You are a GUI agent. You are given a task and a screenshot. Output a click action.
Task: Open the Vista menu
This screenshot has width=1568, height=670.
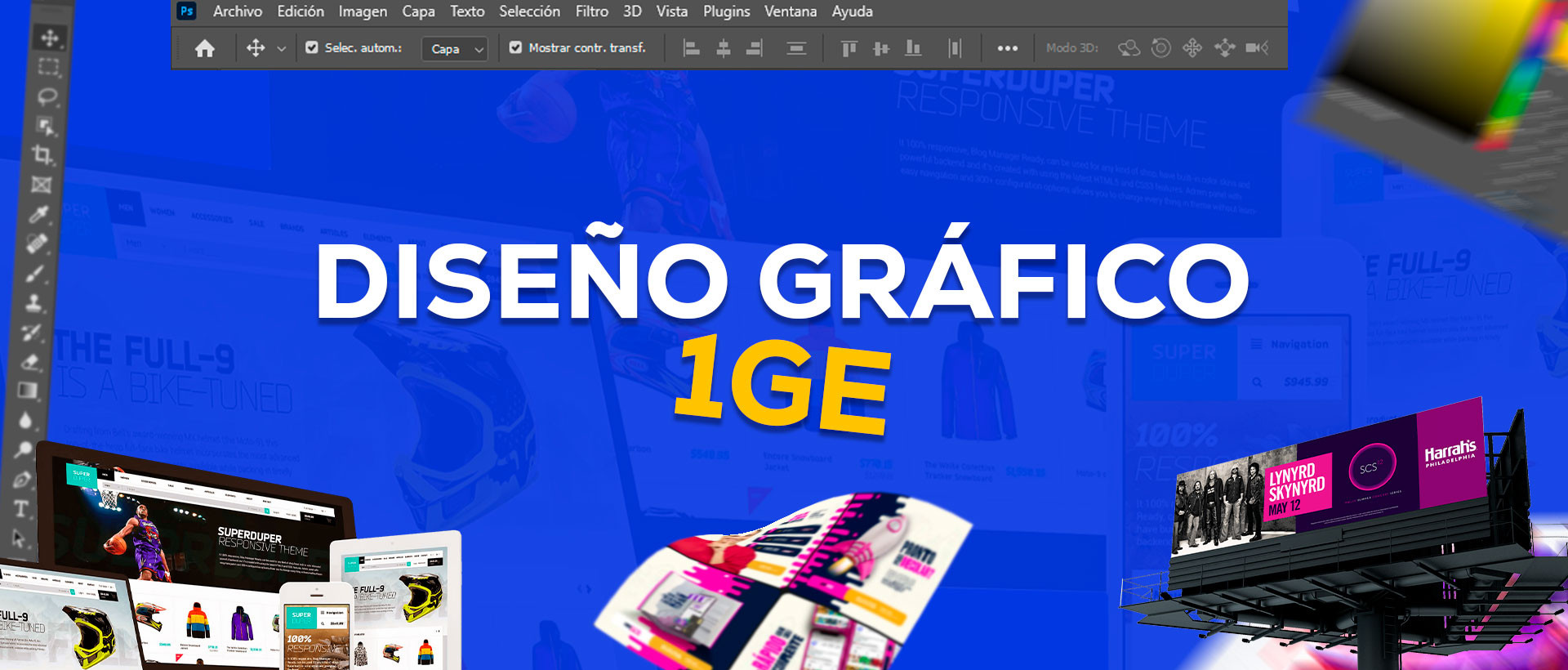pyautogui.click(x=672, y=11)
